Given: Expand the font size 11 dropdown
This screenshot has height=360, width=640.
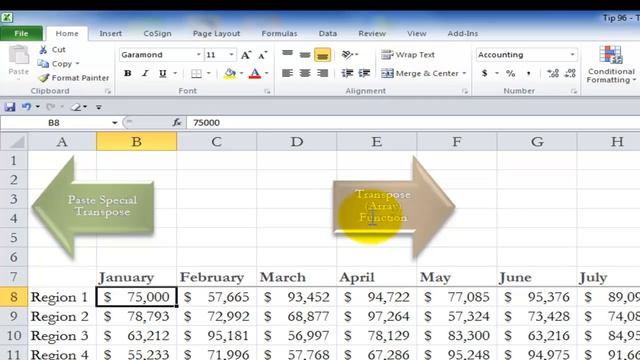Looking at the screenshot, I should (231, 55).
